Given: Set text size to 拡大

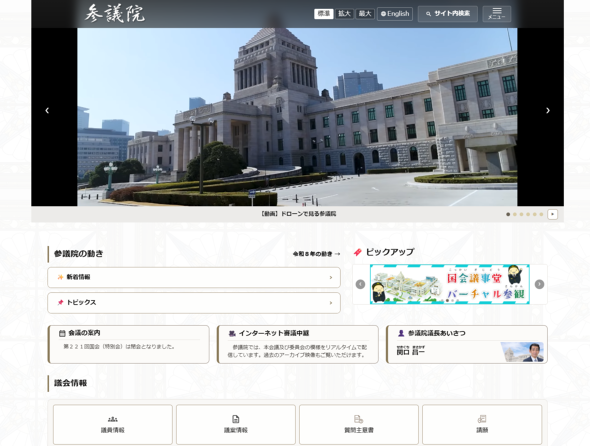Looking at the screenshot, I should pyautogui.click(x=344, y=14).
